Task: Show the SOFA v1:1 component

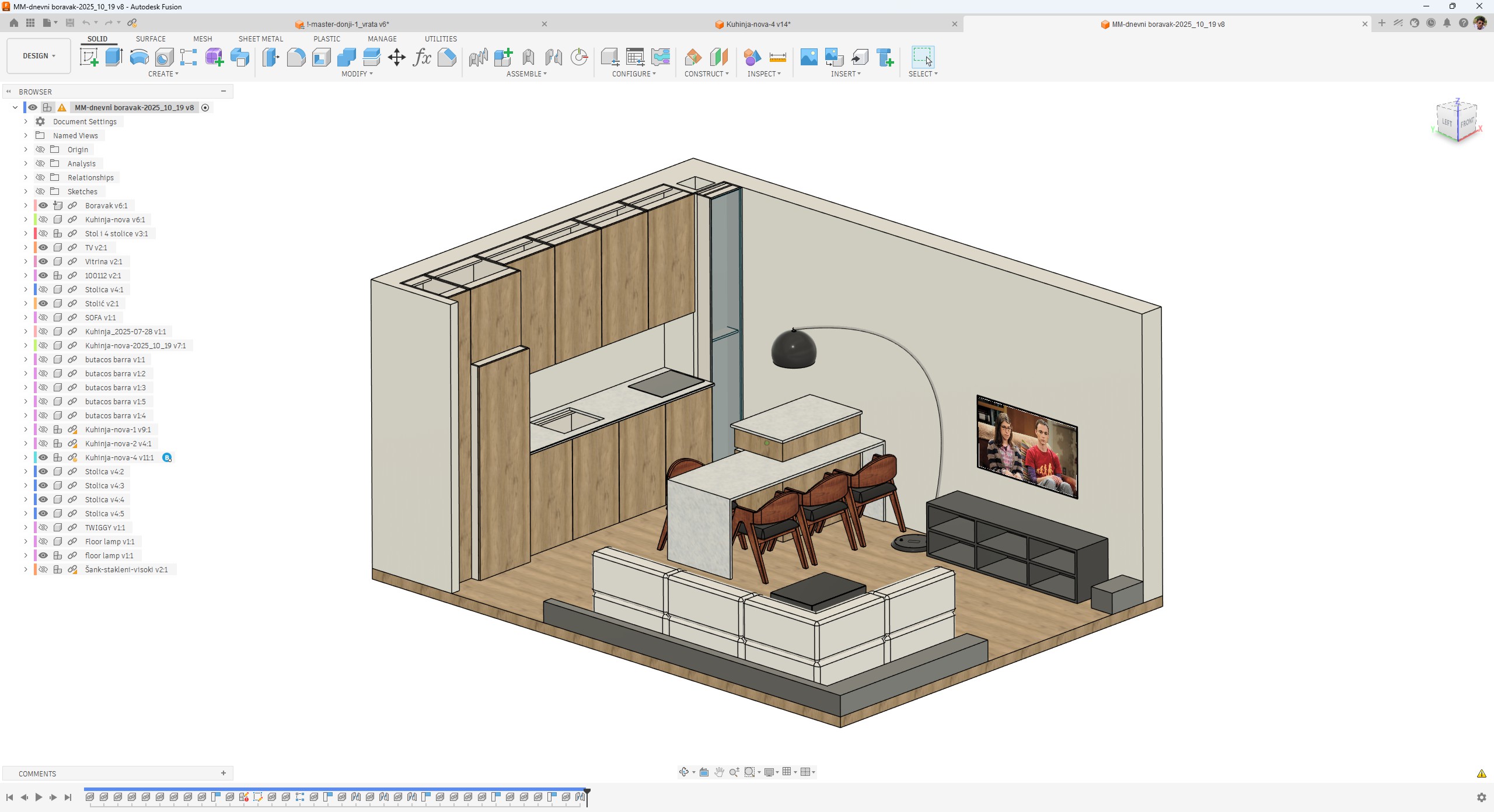Action: [43, 317]
